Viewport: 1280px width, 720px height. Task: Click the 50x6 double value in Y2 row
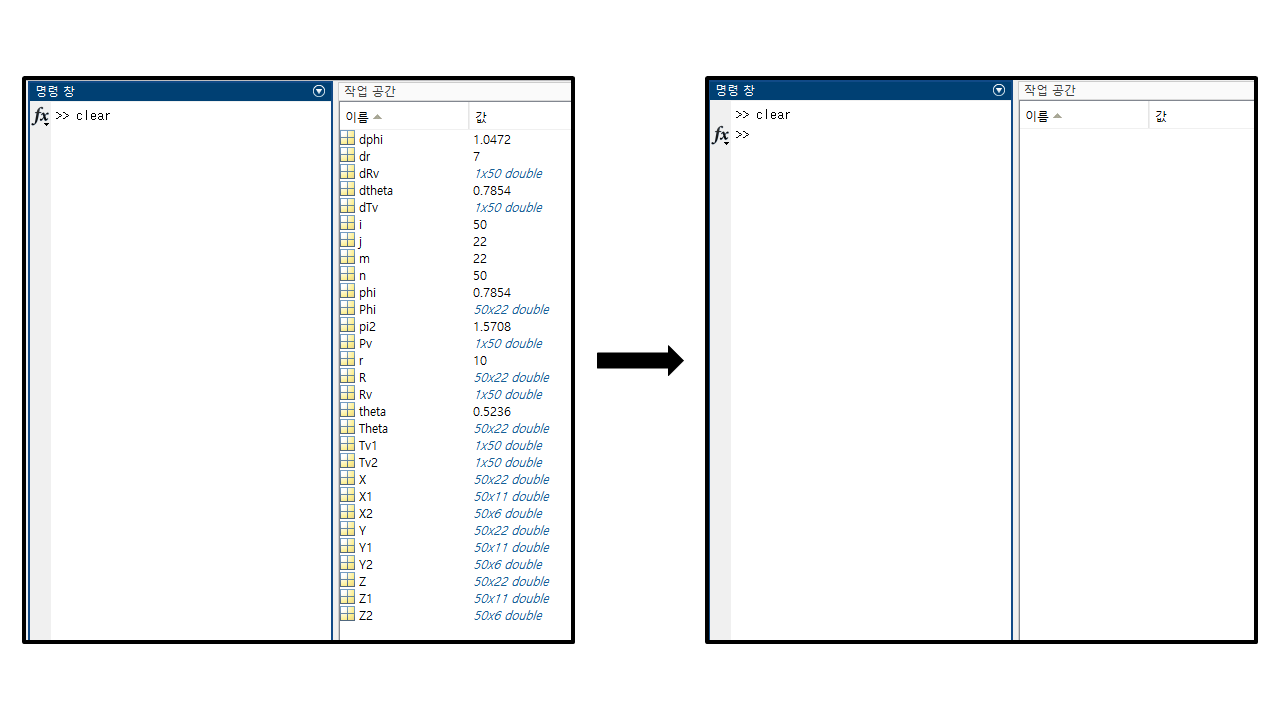(508, 564)
